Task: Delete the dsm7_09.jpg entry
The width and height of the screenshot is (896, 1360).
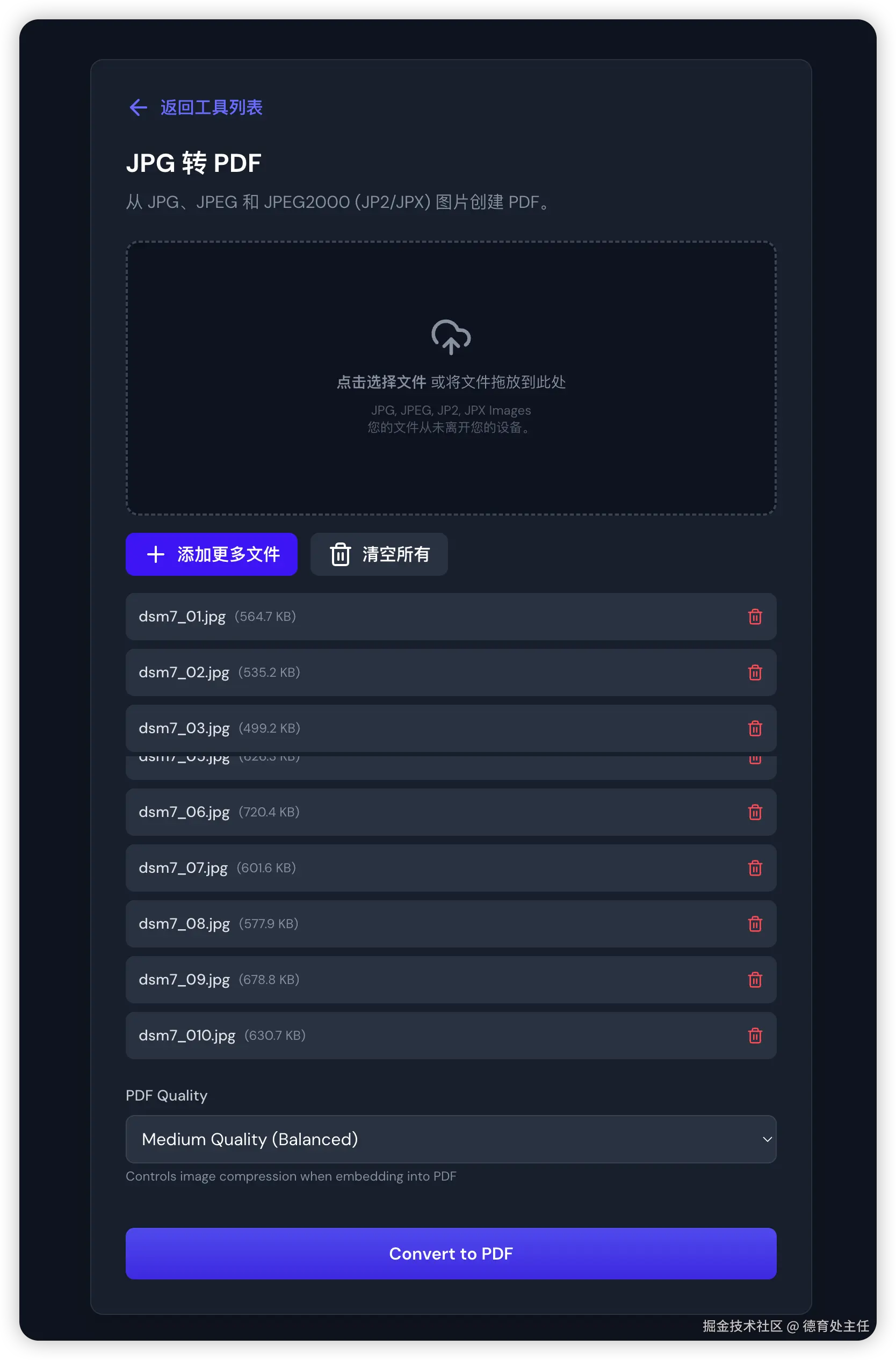Action: click(755, 980)
